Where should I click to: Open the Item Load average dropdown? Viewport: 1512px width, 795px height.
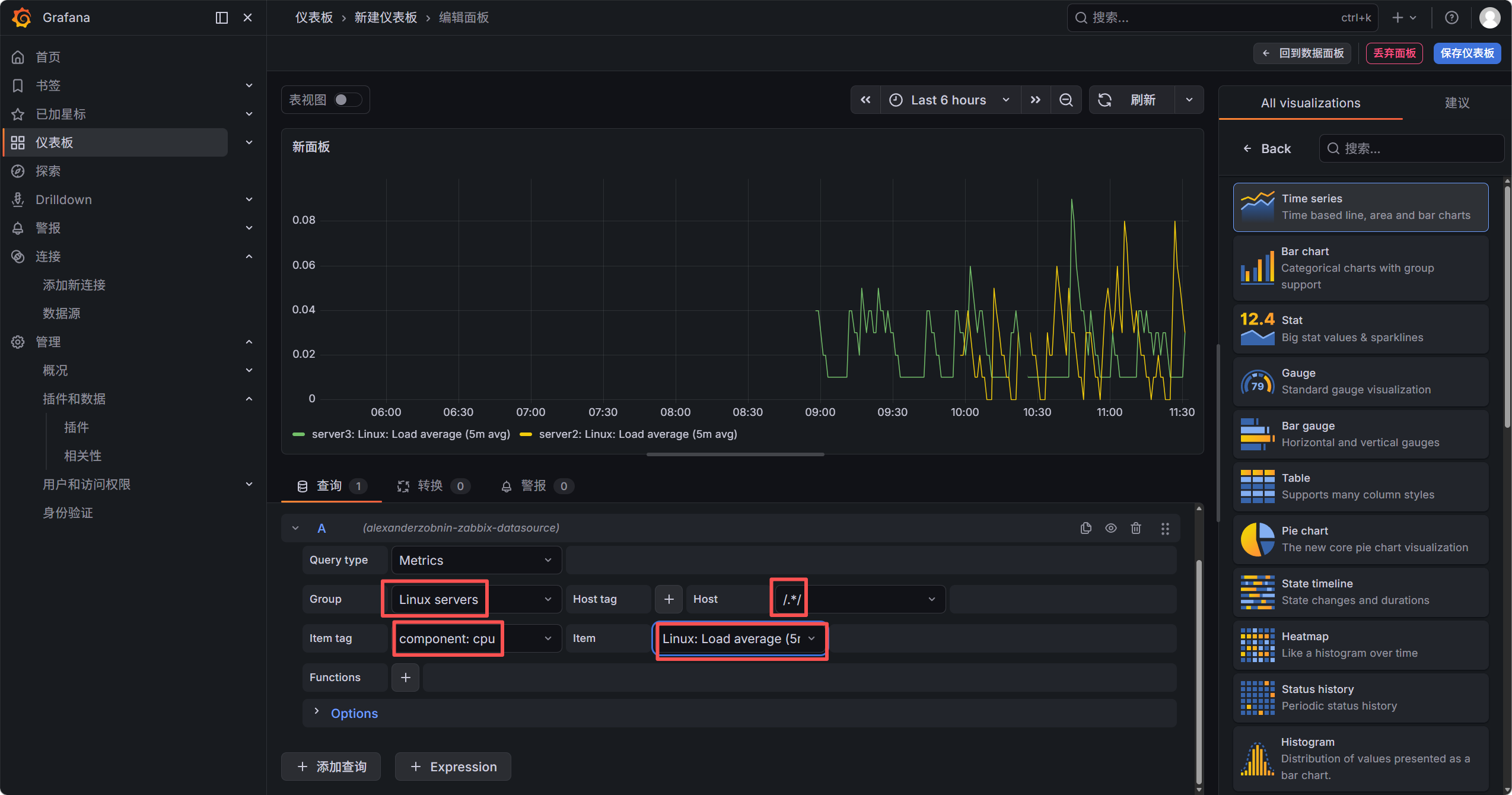(x=740, y=638)
